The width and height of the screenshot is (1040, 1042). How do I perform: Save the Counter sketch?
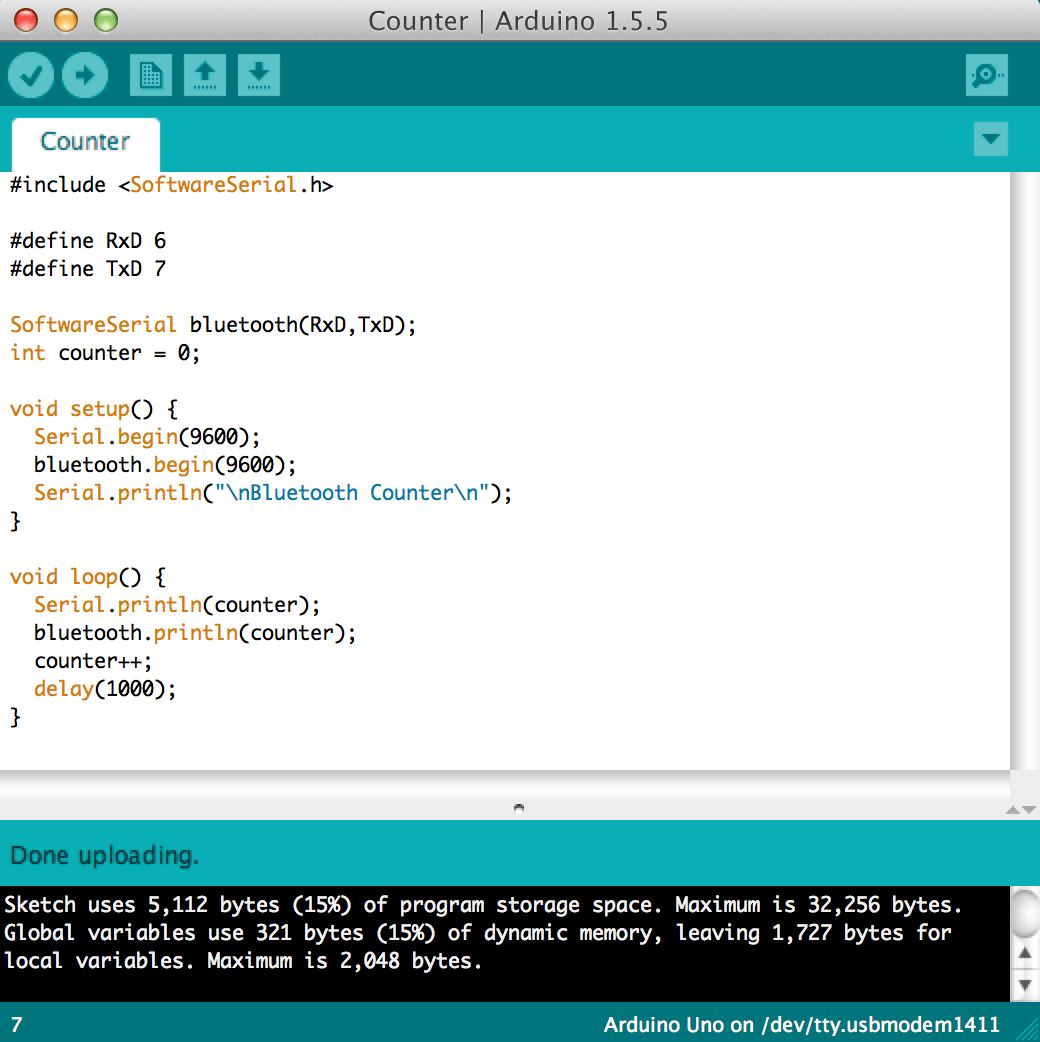(258, 74)
